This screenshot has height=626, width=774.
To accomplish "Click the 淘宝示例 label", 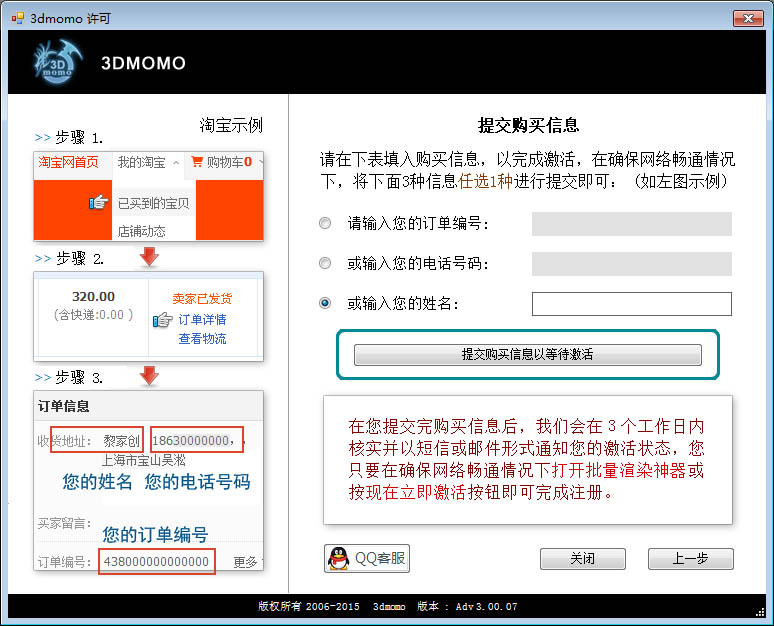I will pos(231,125).
